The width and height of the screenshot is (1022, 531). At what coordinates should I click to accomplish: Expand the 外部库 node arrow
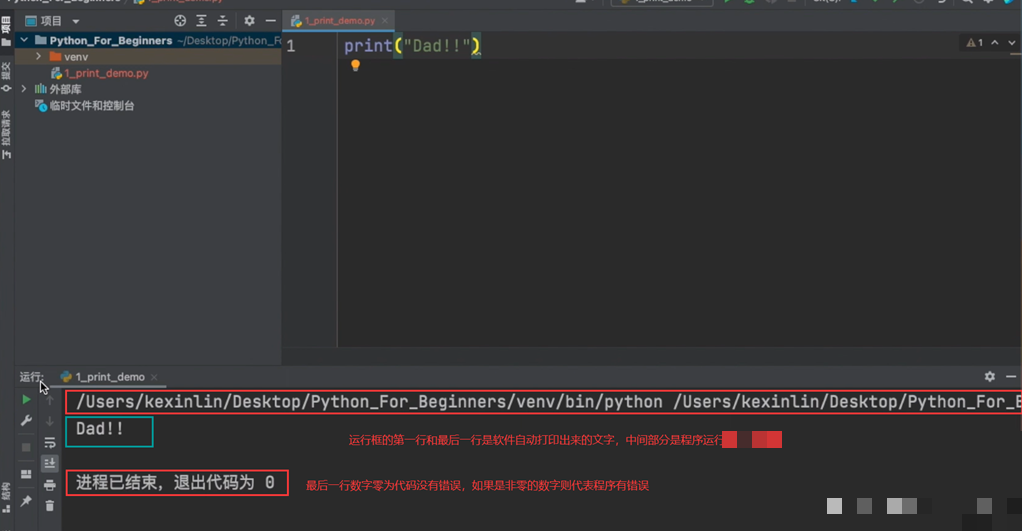(x=24, y=89)
